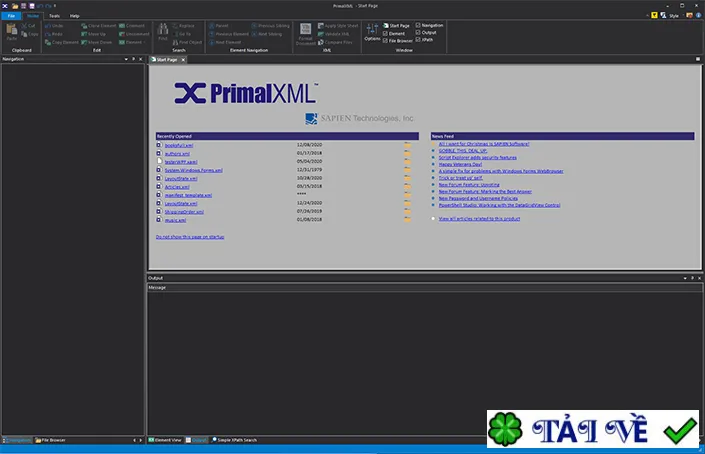
Task: Open folder icon beside authors.xml entry
Action: click(407, 153)
